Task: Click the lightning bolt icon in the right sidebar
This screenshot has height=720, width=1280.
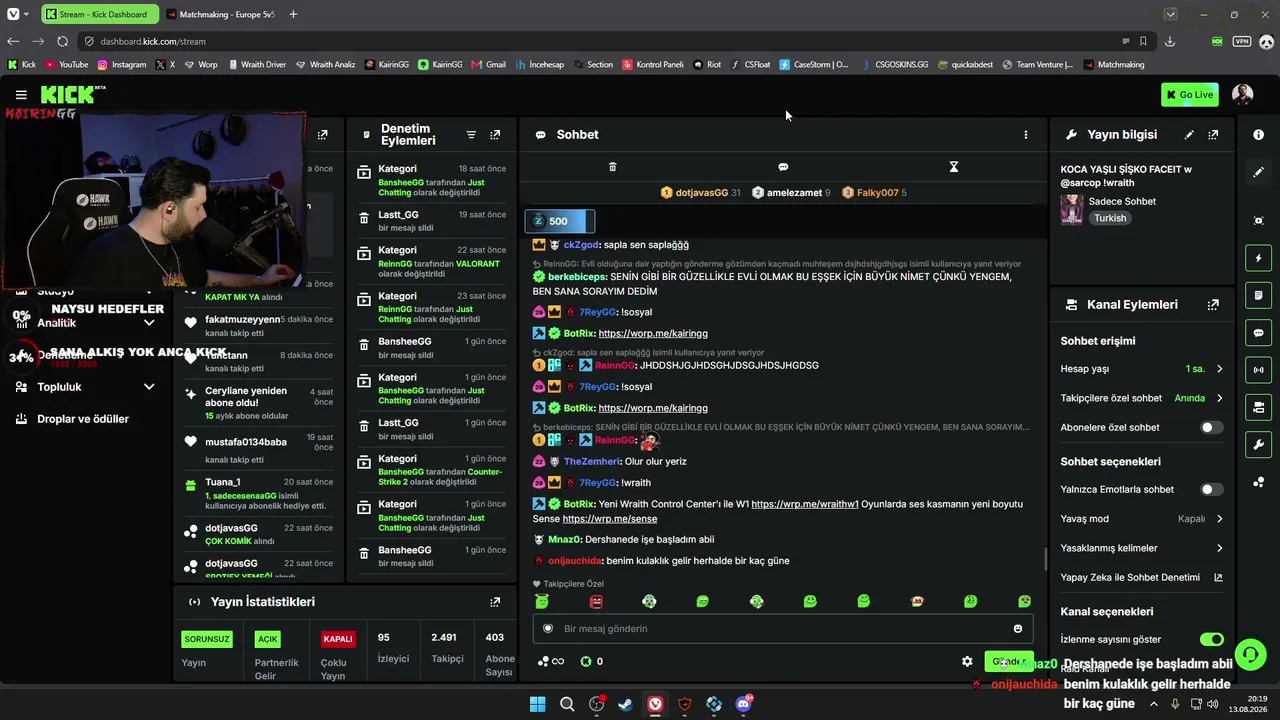Action: click(x=1258, y=258)
